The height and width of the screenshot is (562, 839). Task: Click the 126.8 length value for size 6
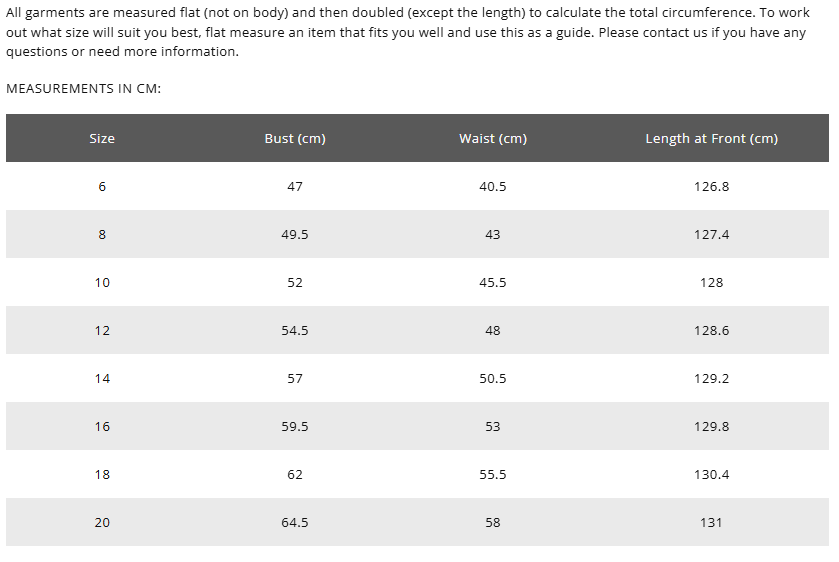coord(711,186)
